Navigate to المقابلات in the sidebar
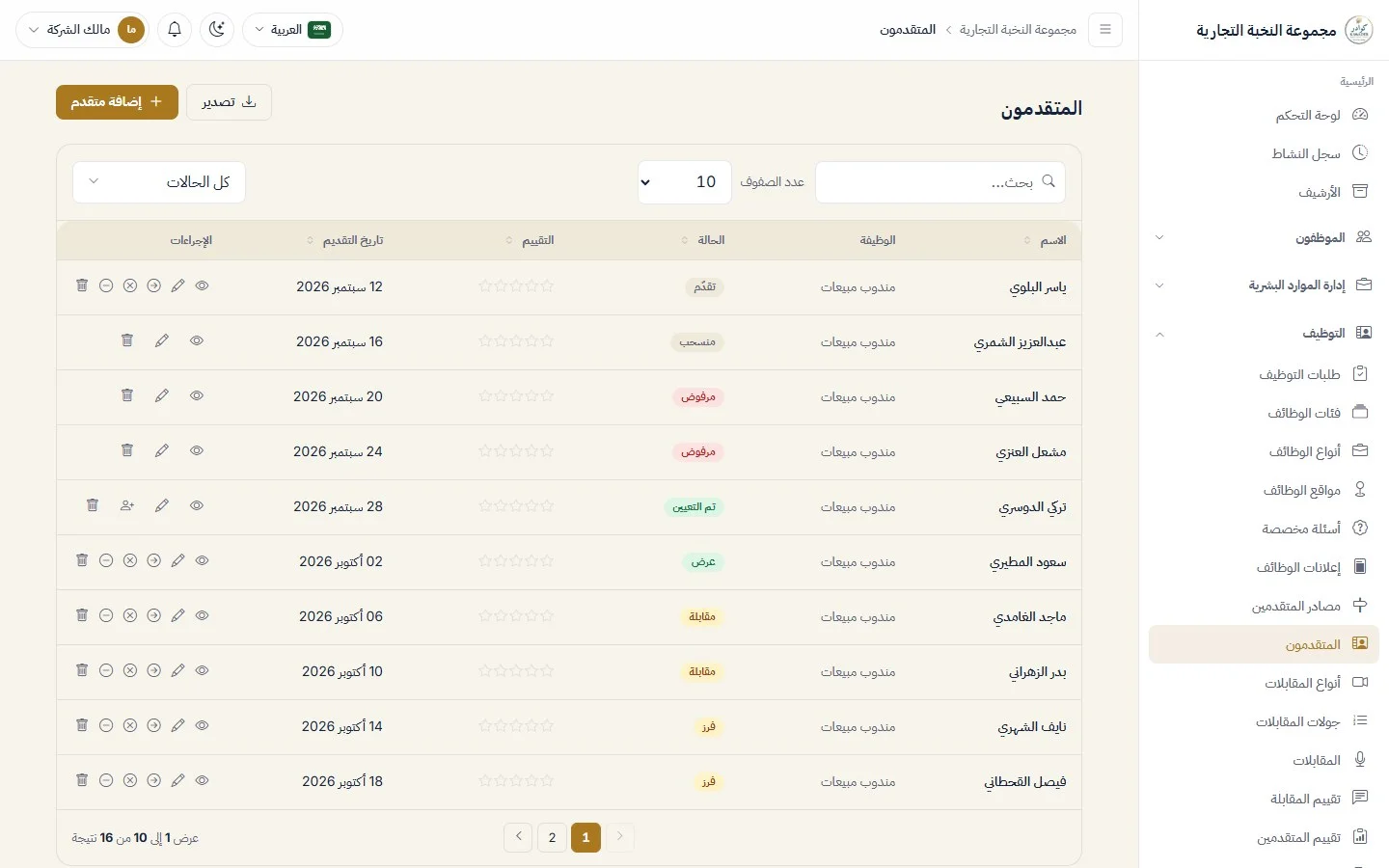This screenshot has width=1389, height=868. click(x=1264, y=760)
